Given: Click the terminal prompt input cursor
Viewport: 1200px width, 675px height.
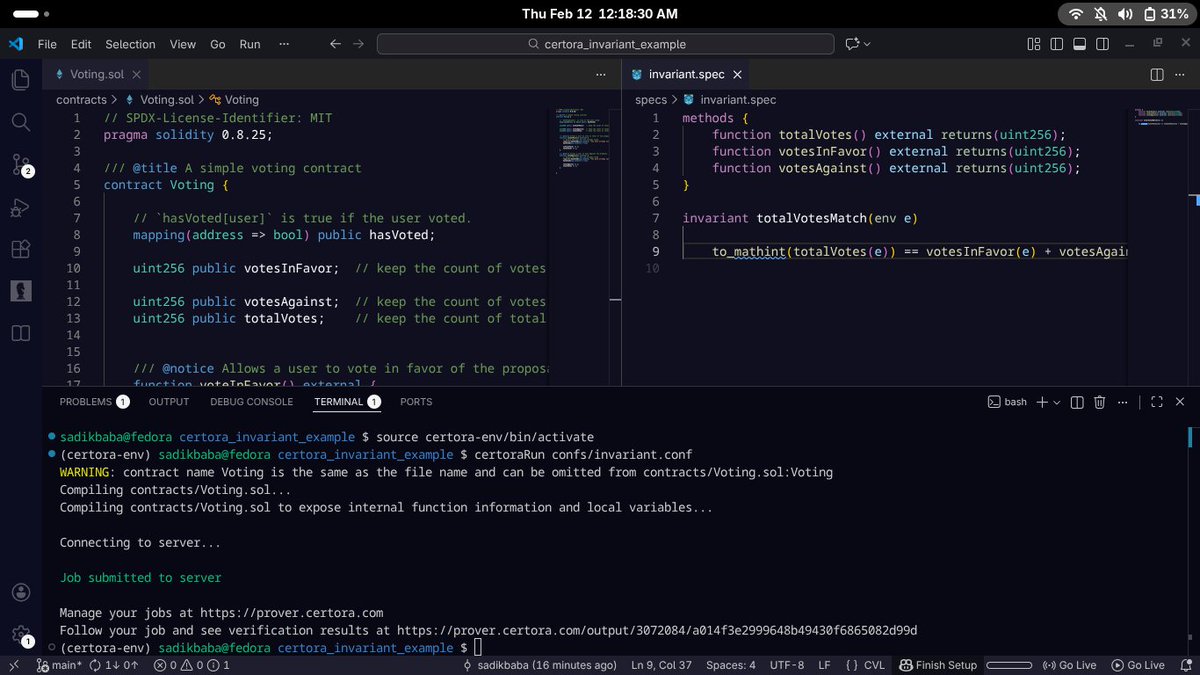Looking at the screenshot, I should 478,648.
